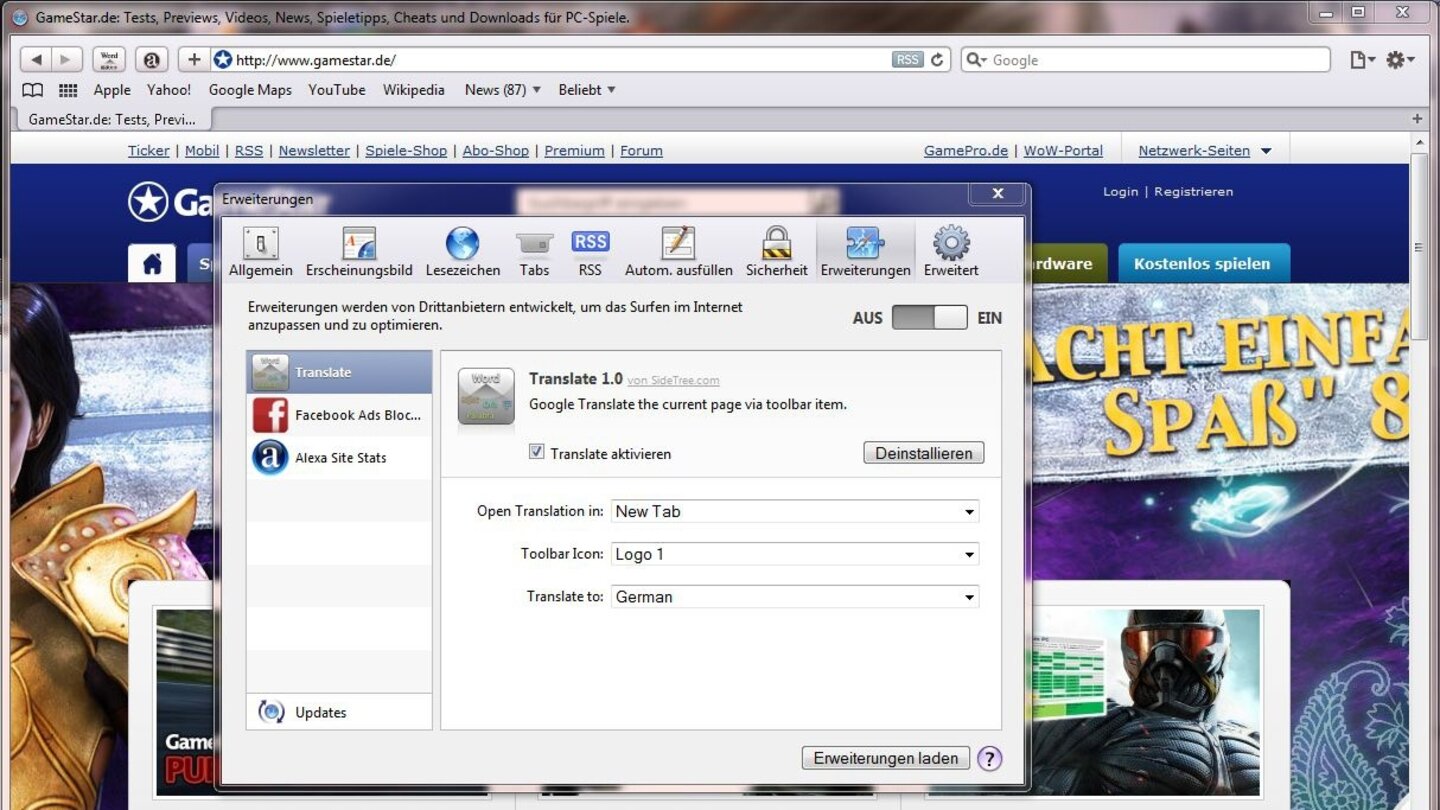This screenshot has height=810, width=1440.
Task: Add bookmark with the plus button
Action: click(x=194, y=60)
